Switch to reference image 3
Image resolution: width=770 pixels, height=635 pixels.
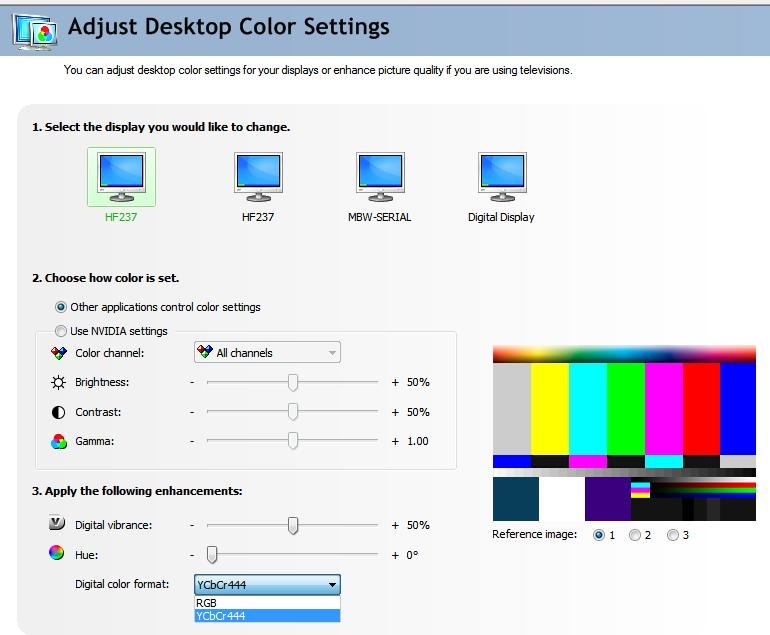tap(673, 535)
